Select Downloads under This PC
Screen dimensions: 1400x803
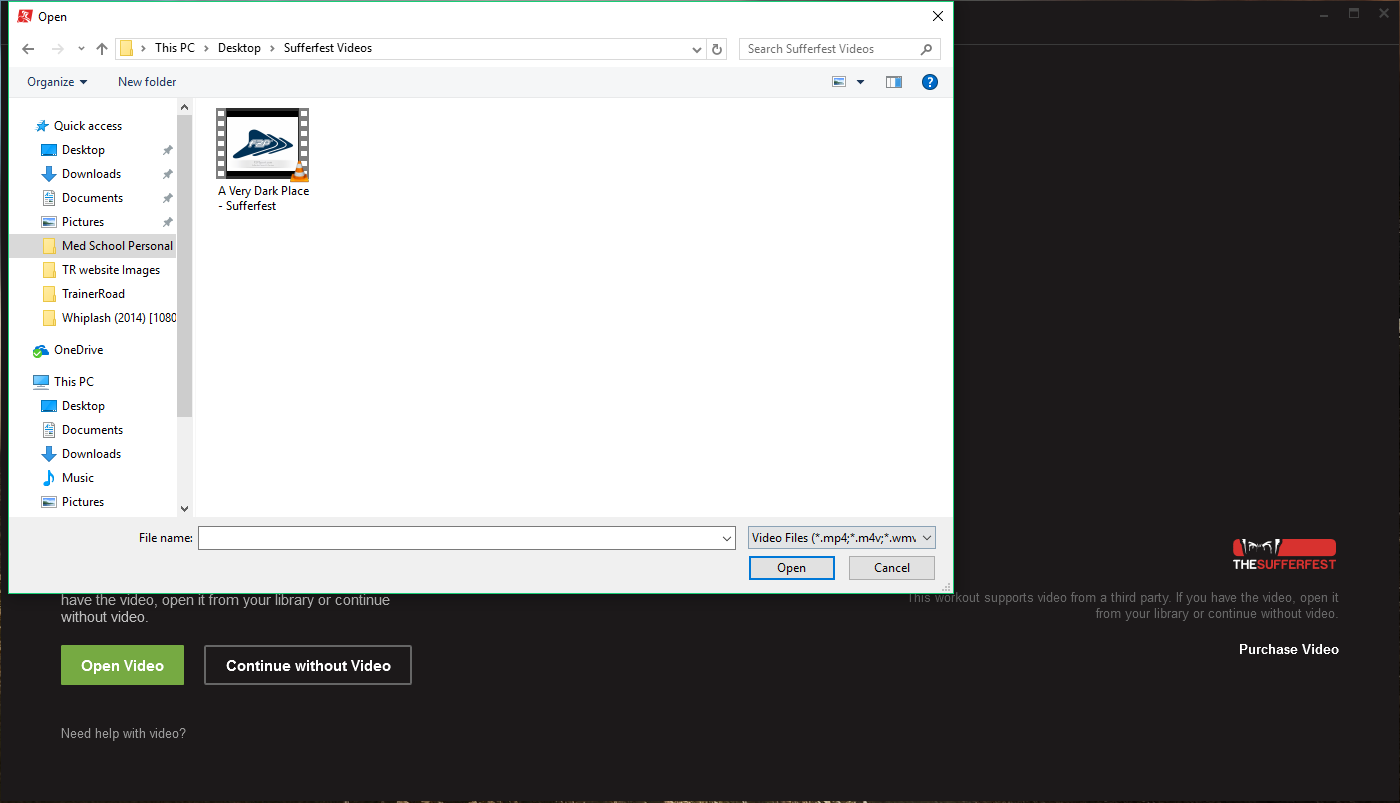tap(91, 454)
